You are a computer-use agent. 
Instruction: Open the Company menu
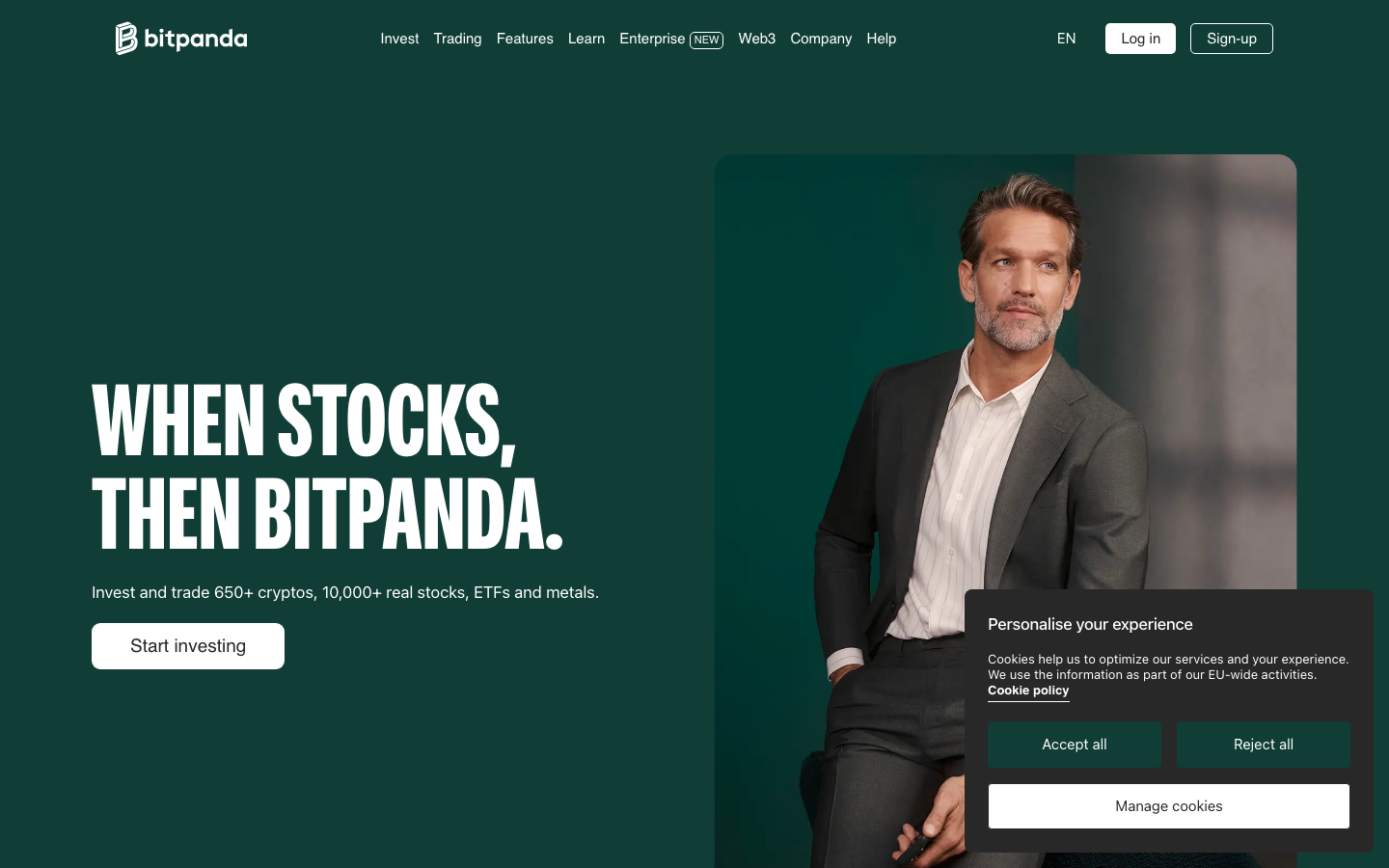821,39
